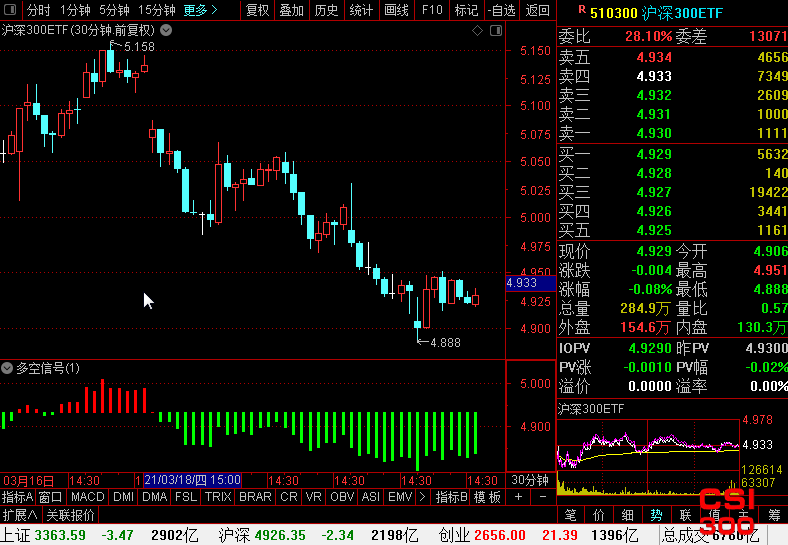Switch indicator to EMV

tap(400, 497)
